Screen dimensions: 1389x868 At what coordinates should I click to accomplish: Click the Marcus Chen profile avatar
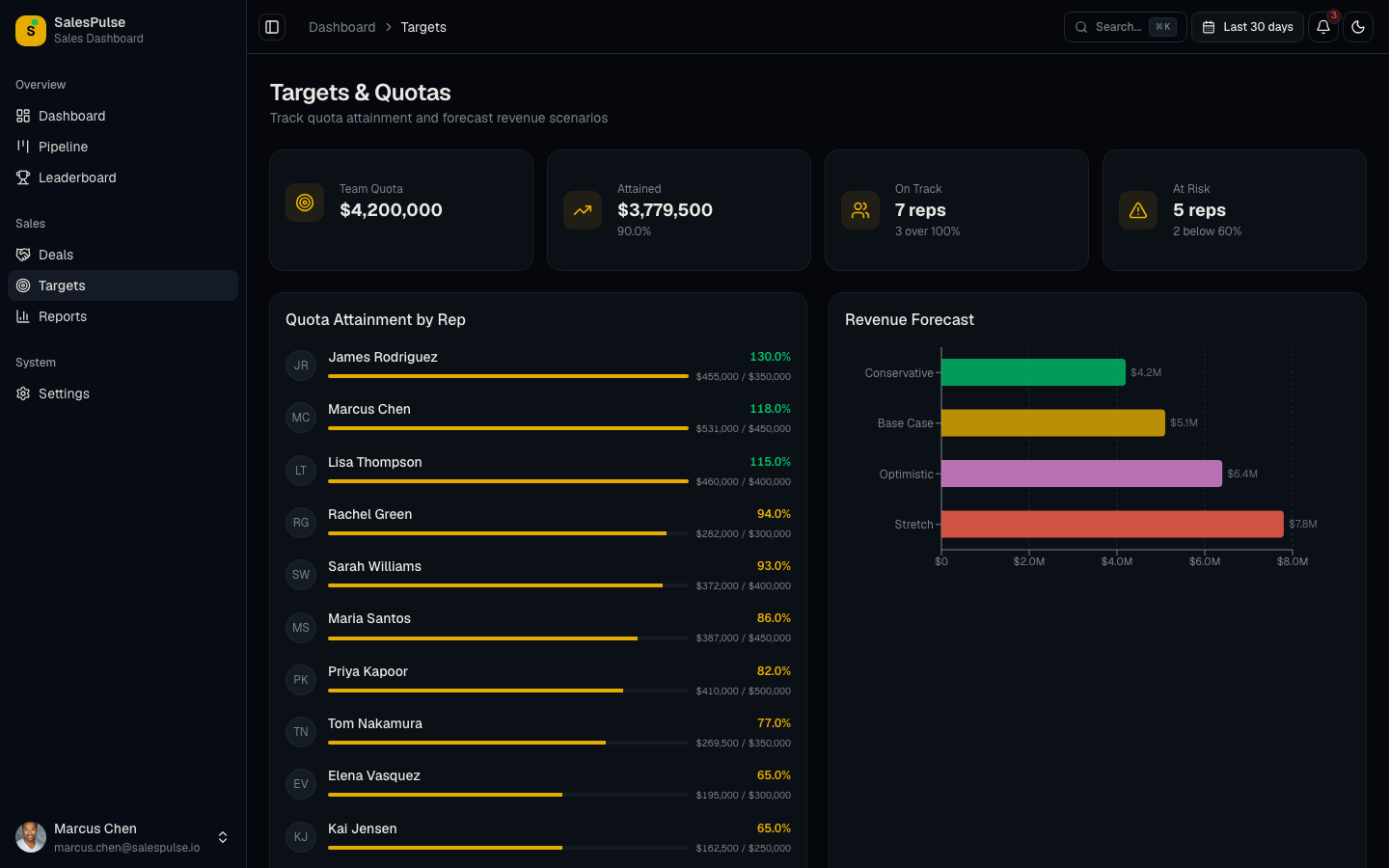tap(30, 837)
